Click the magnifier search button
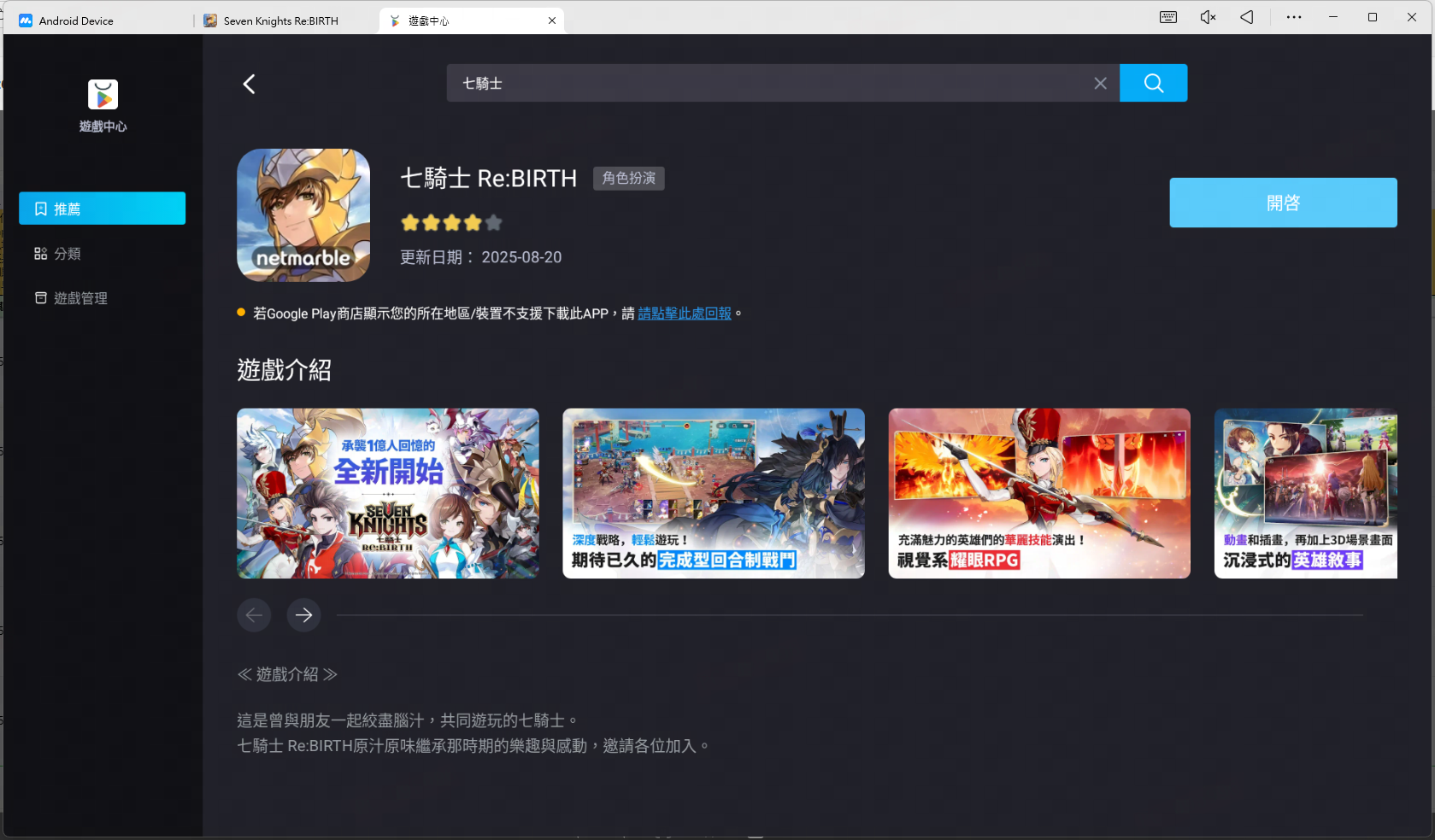This screenshot has width=1435, height=840. coord(1153,83)
